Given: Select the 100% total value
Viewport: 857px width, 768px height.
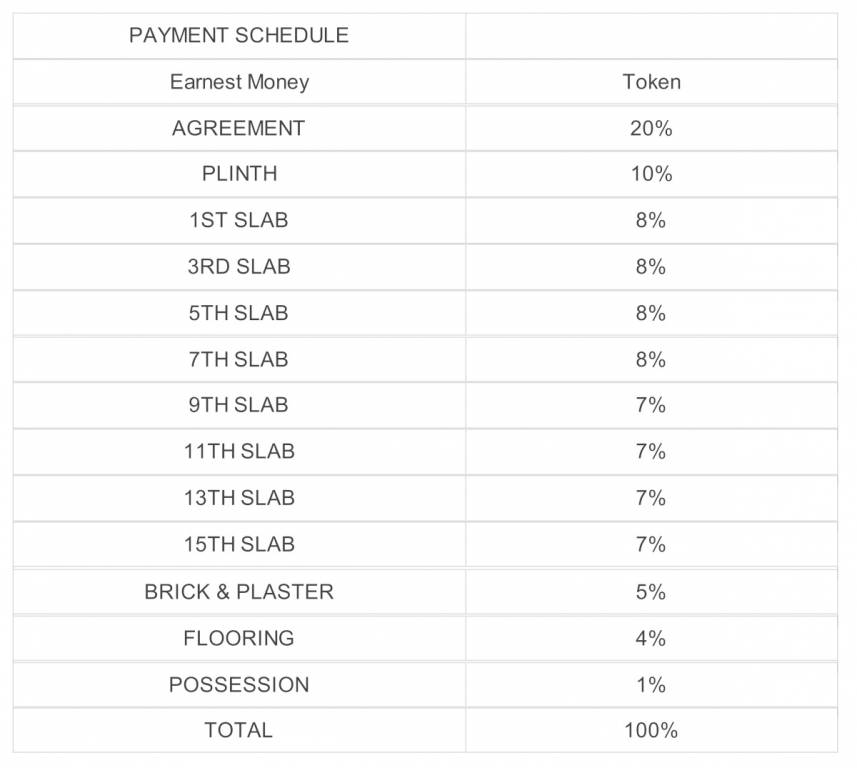Looking at the screenshot, I should [x=651, y=730].
